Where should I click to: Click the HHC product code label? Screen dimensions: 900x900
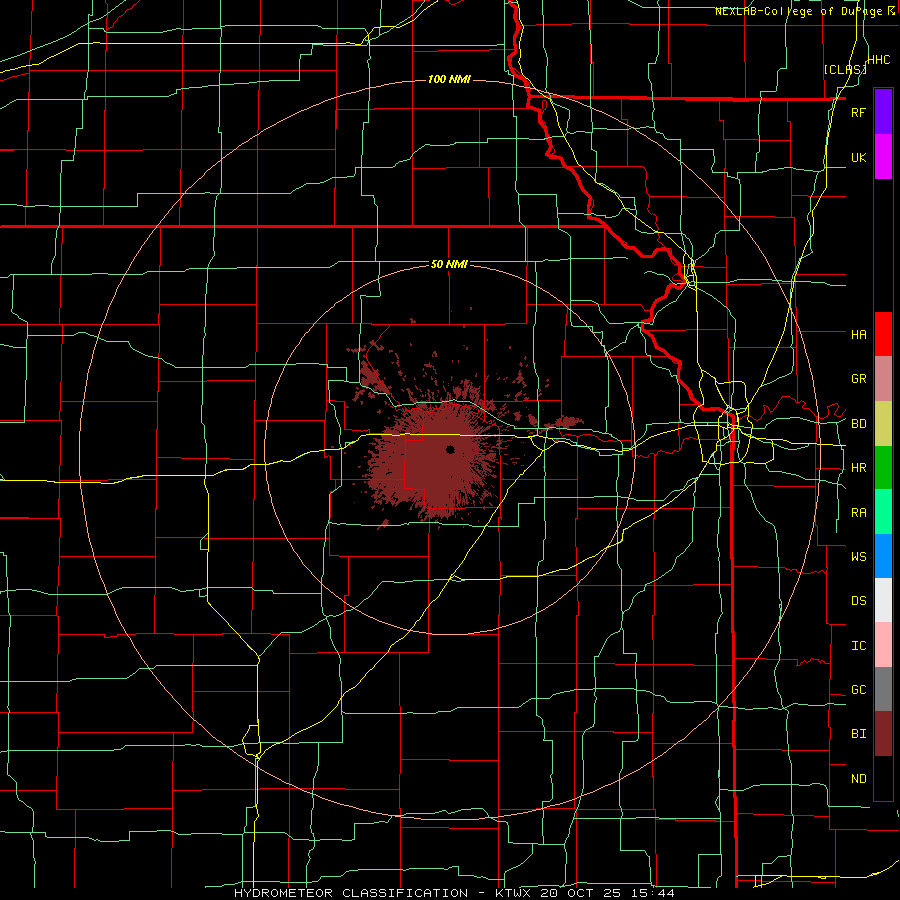tap(878, 60)
